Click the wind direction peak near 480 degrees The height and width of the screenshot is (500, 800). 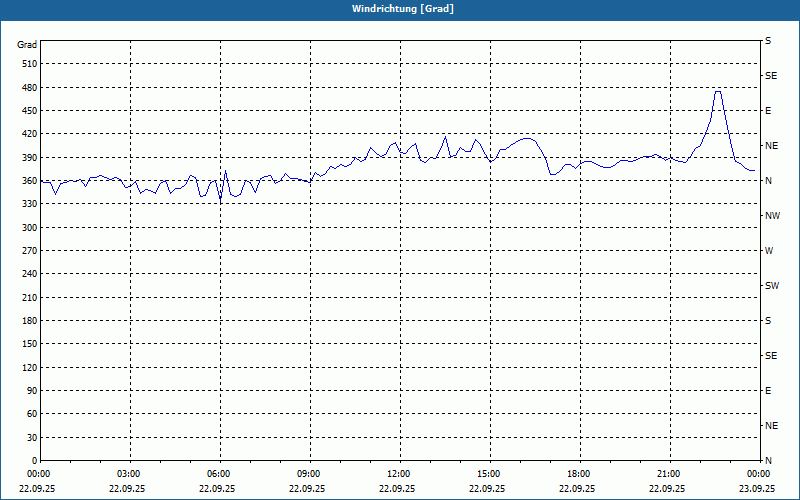[718, 92]
